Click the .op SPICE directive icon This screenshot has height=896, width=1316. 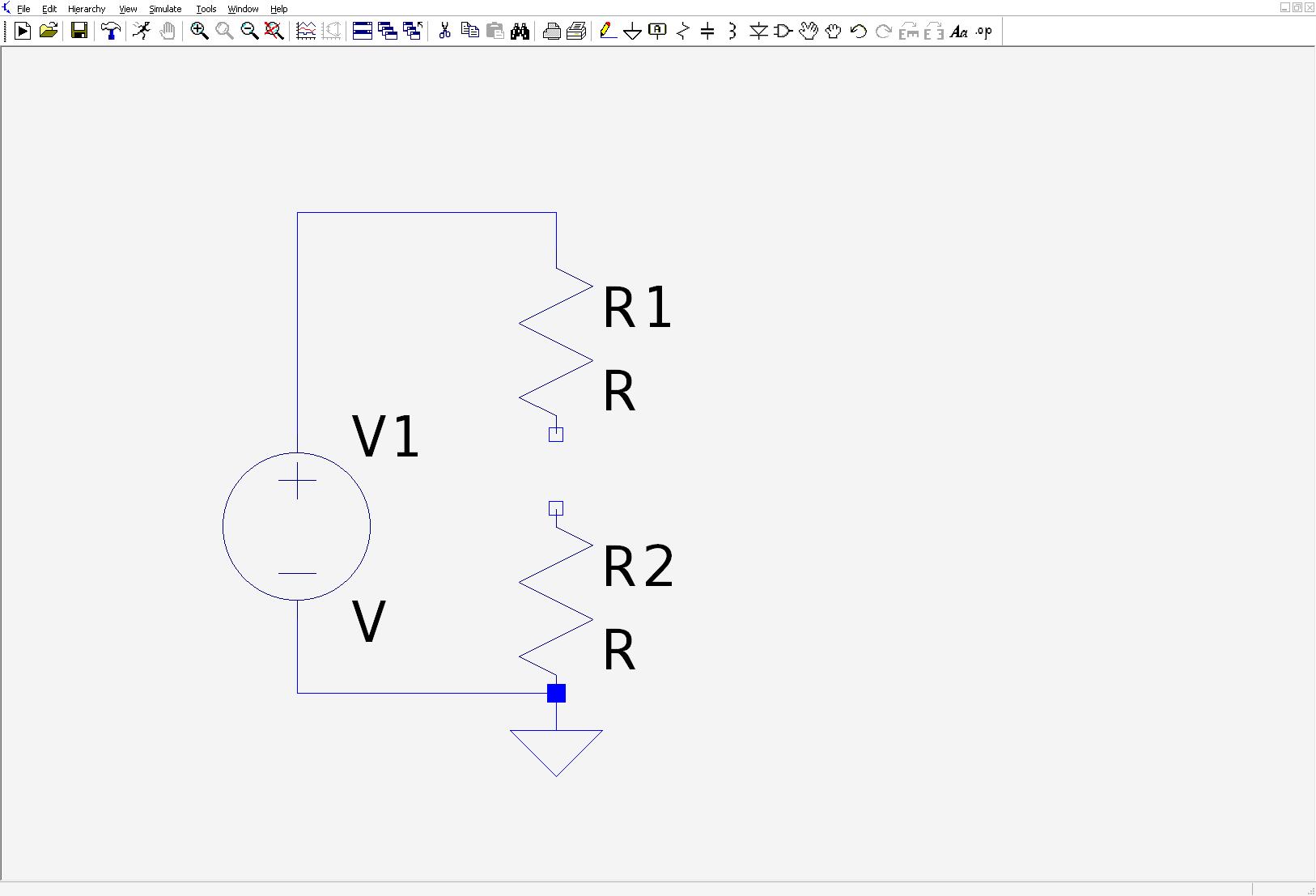pos(983,32)
